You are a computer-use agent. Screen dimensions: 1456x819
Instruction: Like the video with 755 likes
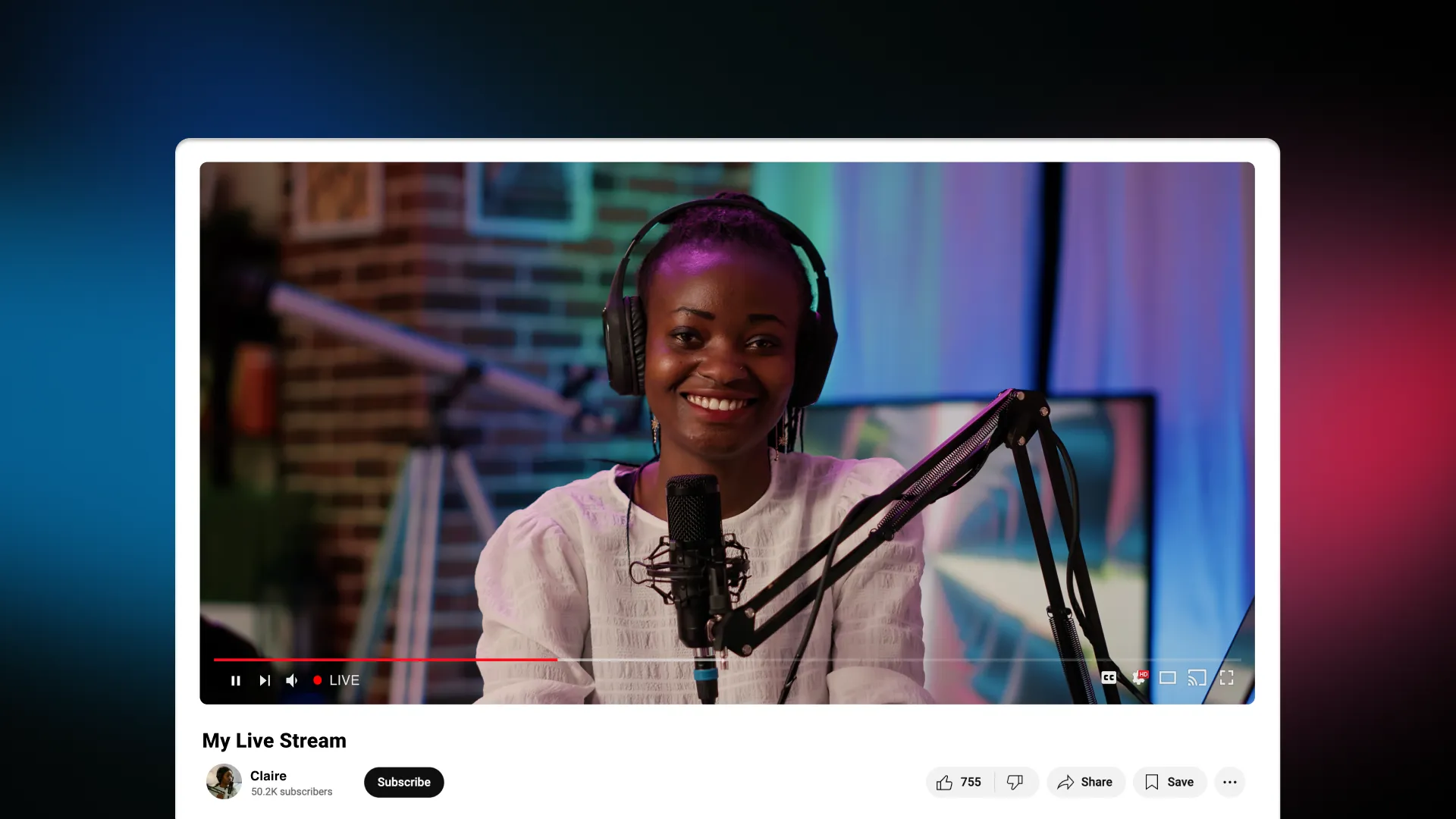click(x=959, y=782)
